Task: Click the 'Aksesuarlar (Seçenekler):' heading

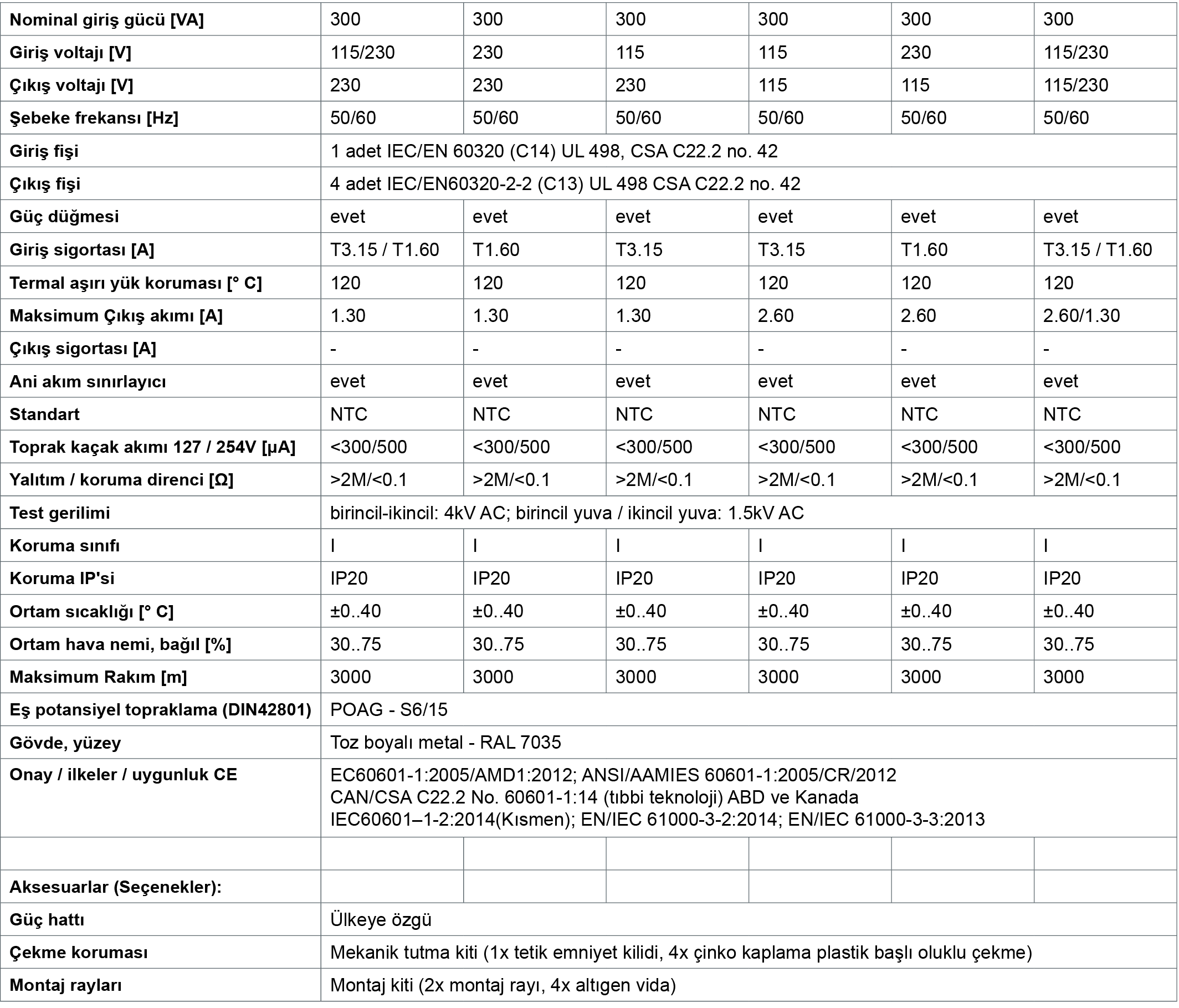Action: pyautogui.click(x=115, y=887)
